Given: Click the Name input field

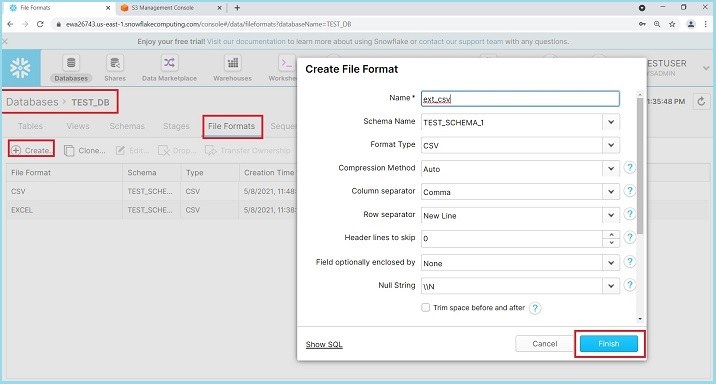Looking at the screenshot, I should tap(520, 99).
